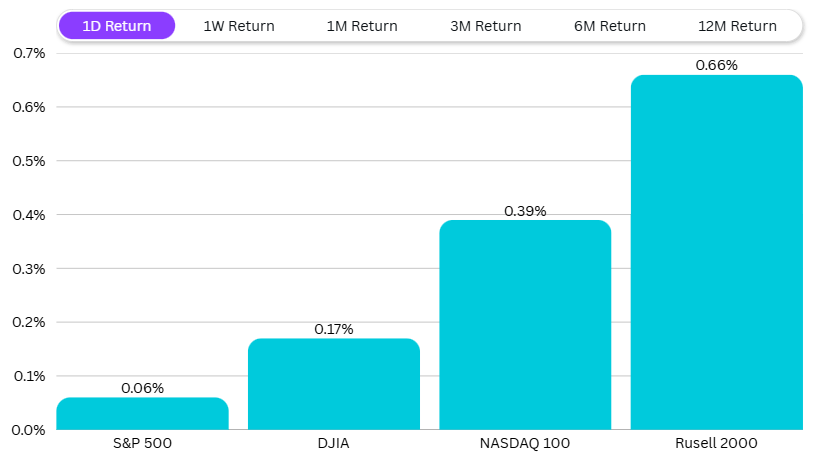Select the 0.39% data label
Viewport: 823px width, 470px height.
coord(525,211)
